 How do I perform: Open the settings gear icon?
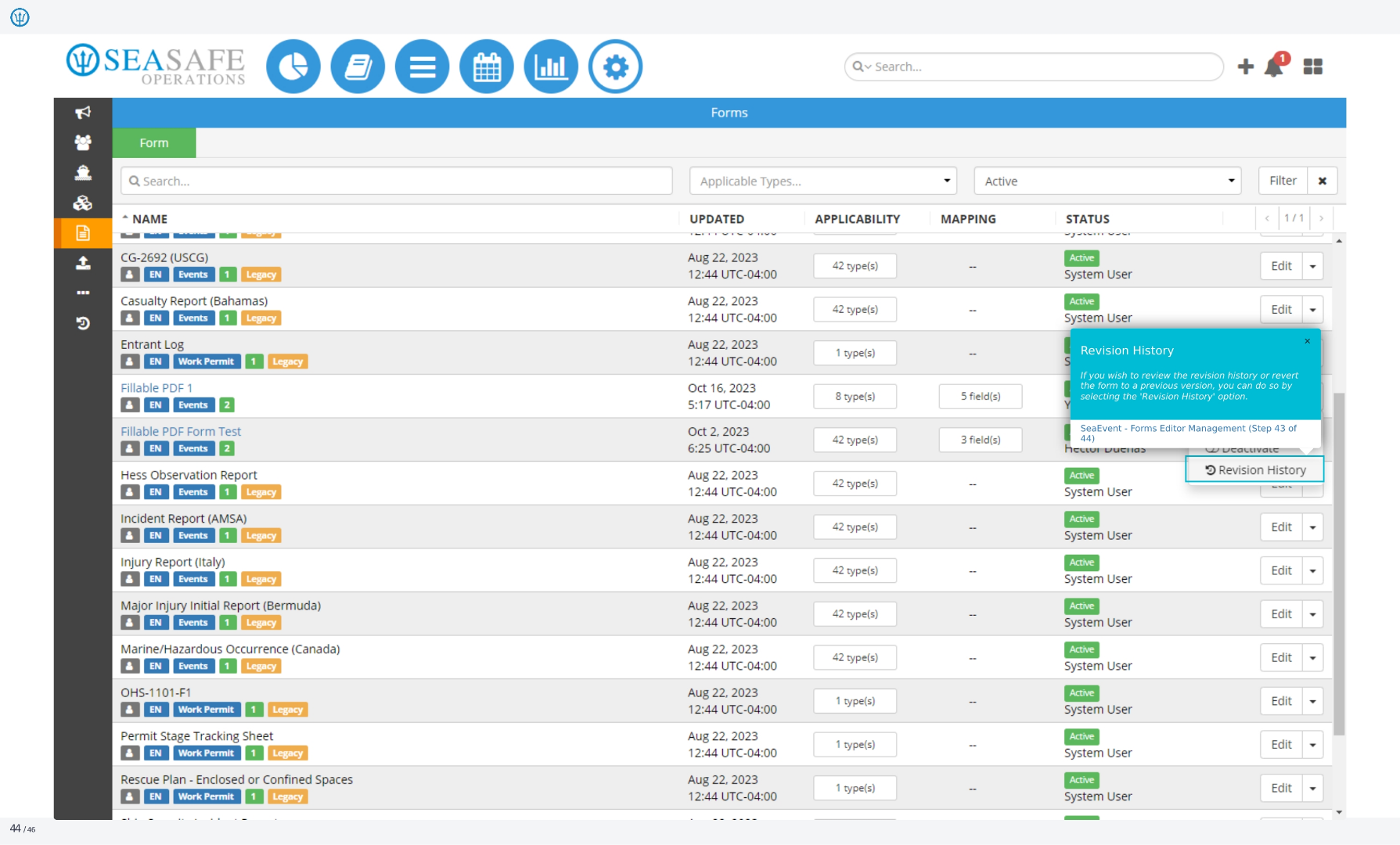(616, 67)
